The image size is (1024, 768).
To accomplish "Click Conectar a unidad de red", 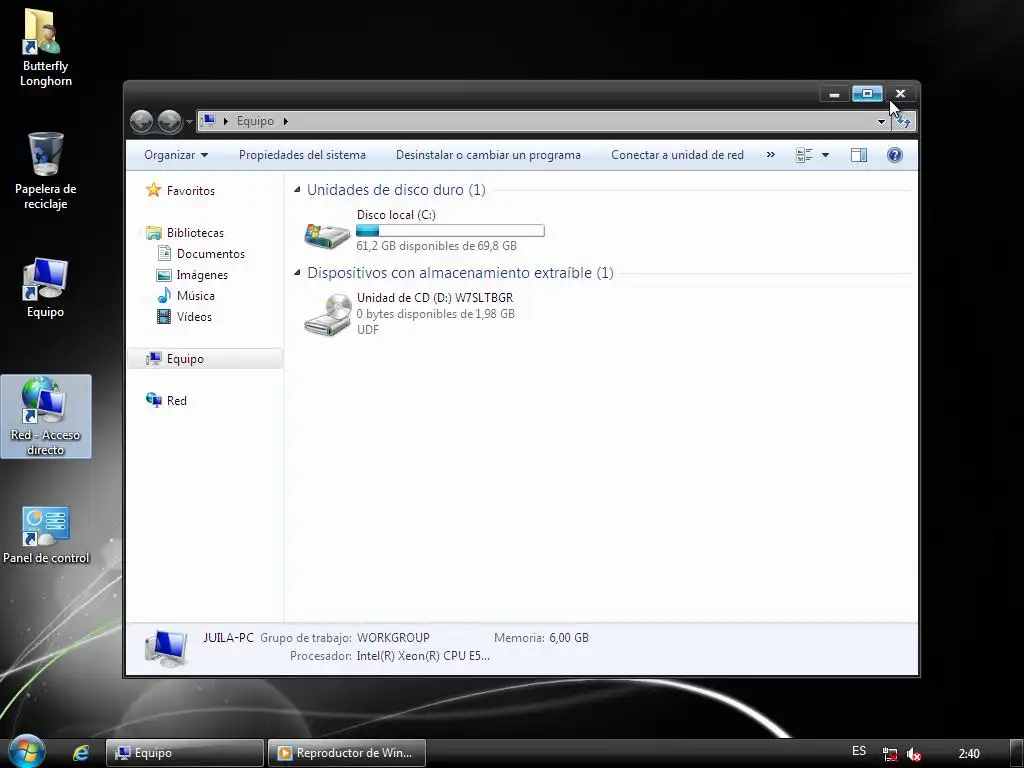I will (677, 155).
